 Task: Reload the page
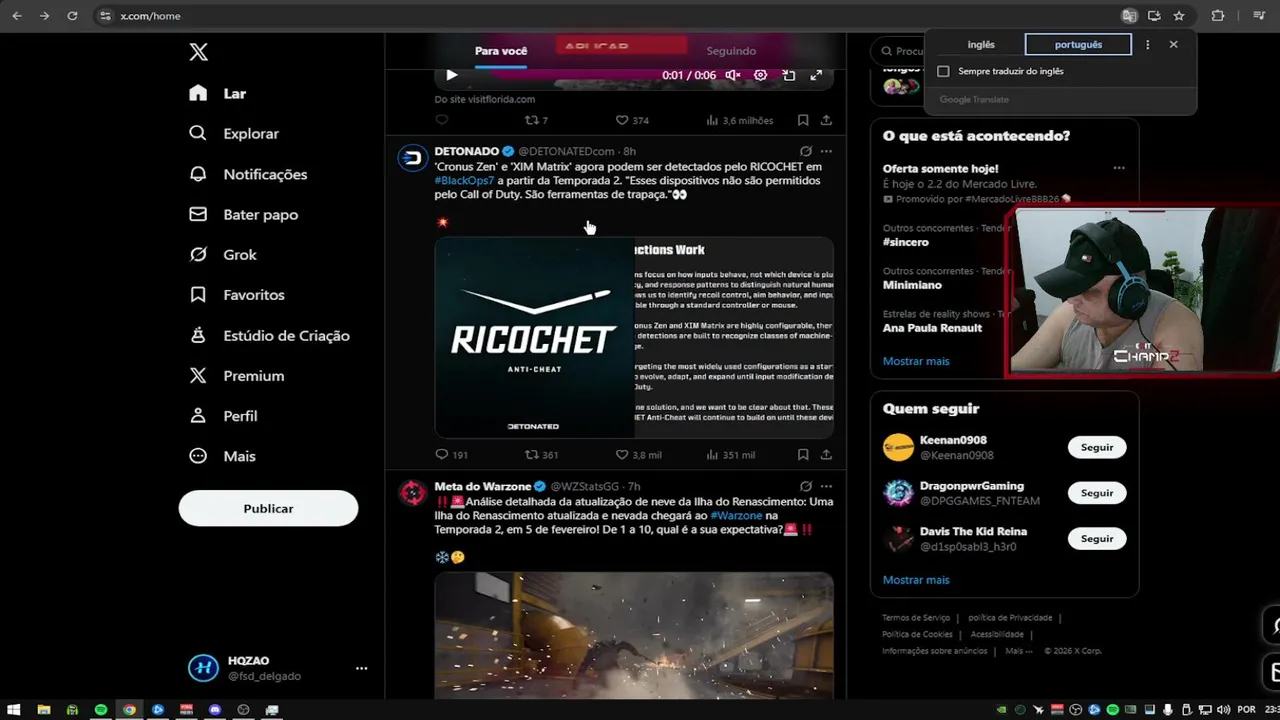point(72,16)
